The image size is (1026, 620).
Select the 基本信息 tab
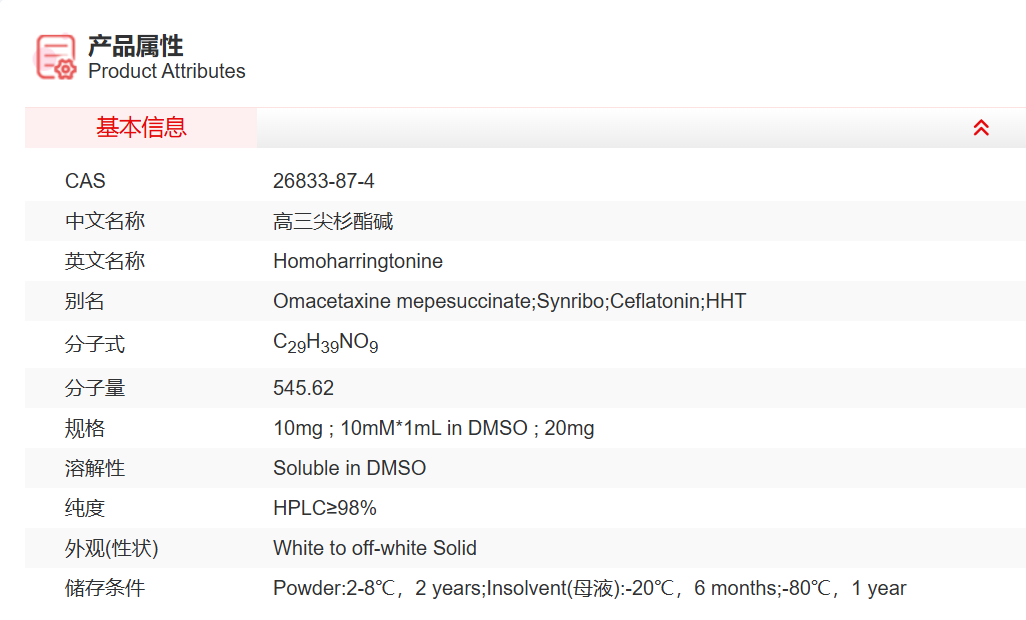(x=141, y=128)
